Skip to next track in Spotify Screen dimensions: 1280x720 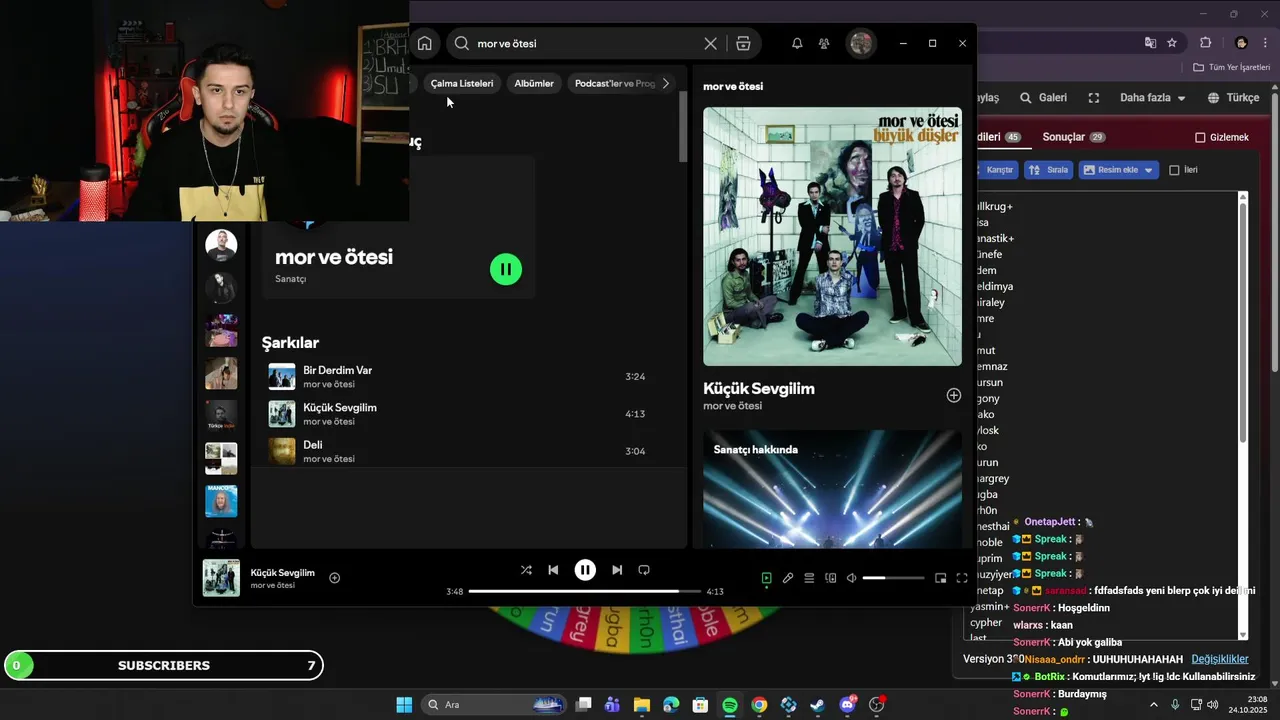tap(617, 570)
